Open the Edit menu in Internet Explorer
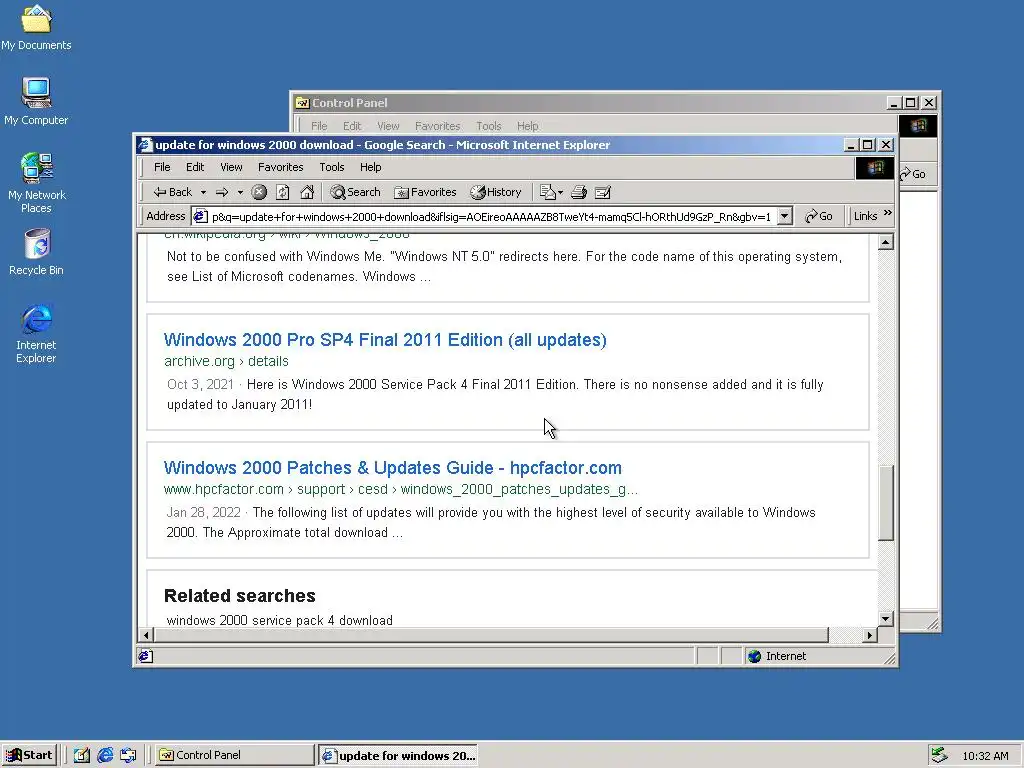The width and height of the screenshot is (1024, 768). coord(195,167)
